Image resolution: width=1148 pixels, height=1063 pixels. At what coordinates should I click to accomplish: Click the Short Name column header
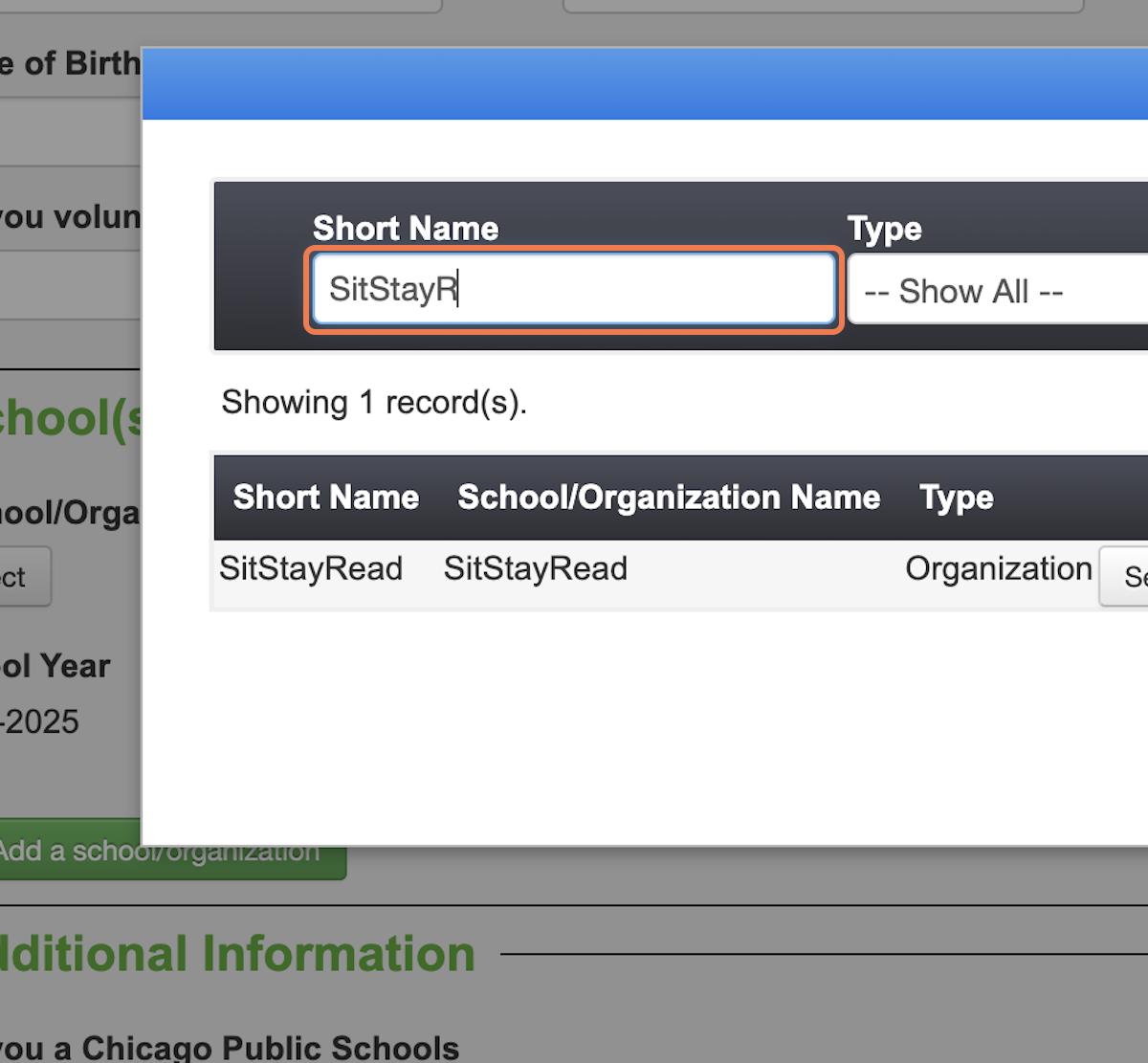click(326, 497)
